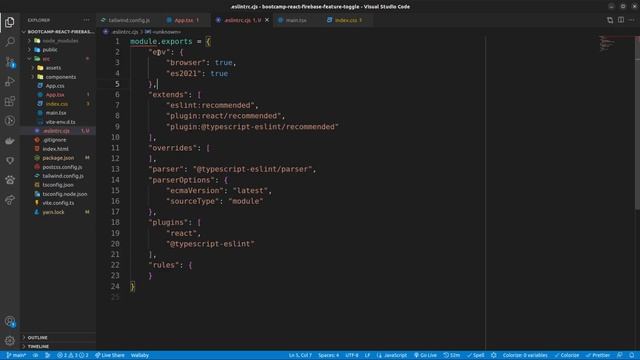The image size is (640, 360).
Task: Click the Prettier status bar item
Action: coord(598,355)
